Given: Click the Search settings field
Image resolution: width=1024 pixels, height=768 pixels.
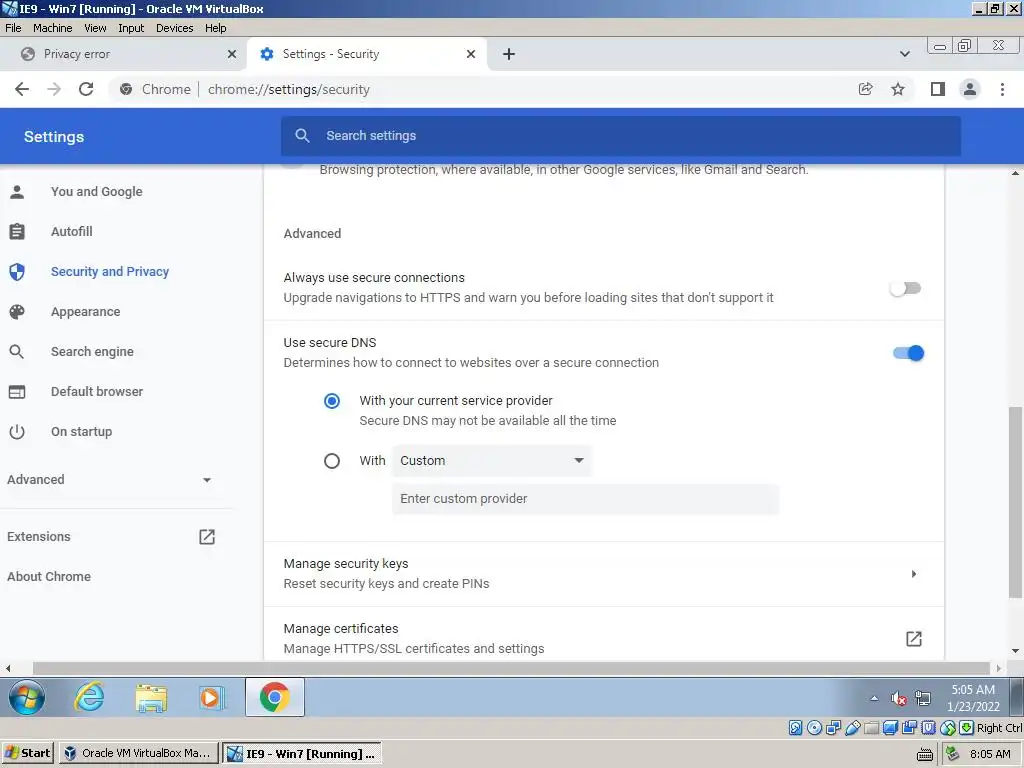Looking at the screenshot, I should click(x=620, y=136).
